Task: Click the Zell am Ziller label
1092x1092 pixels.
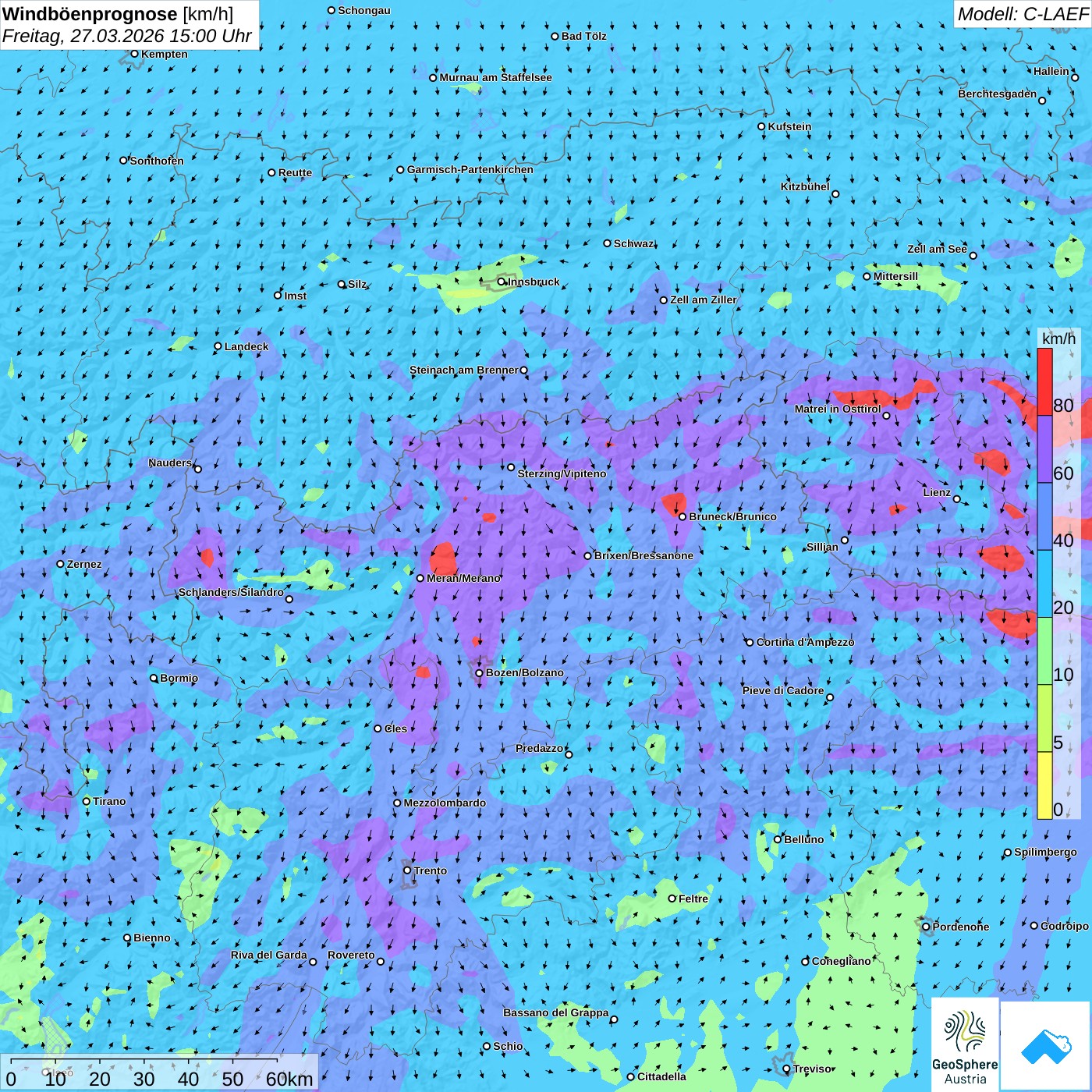Action: pyautogui.click(x=704, y=300)
